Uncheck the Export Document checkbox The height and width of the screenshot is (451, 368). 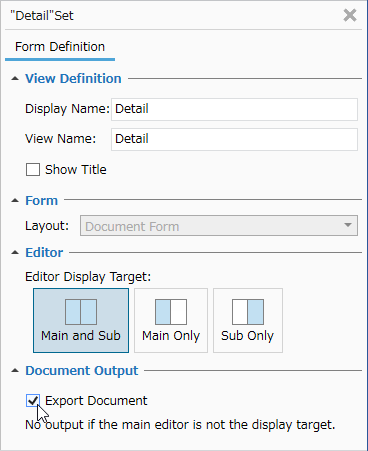[x=33, y=400]
